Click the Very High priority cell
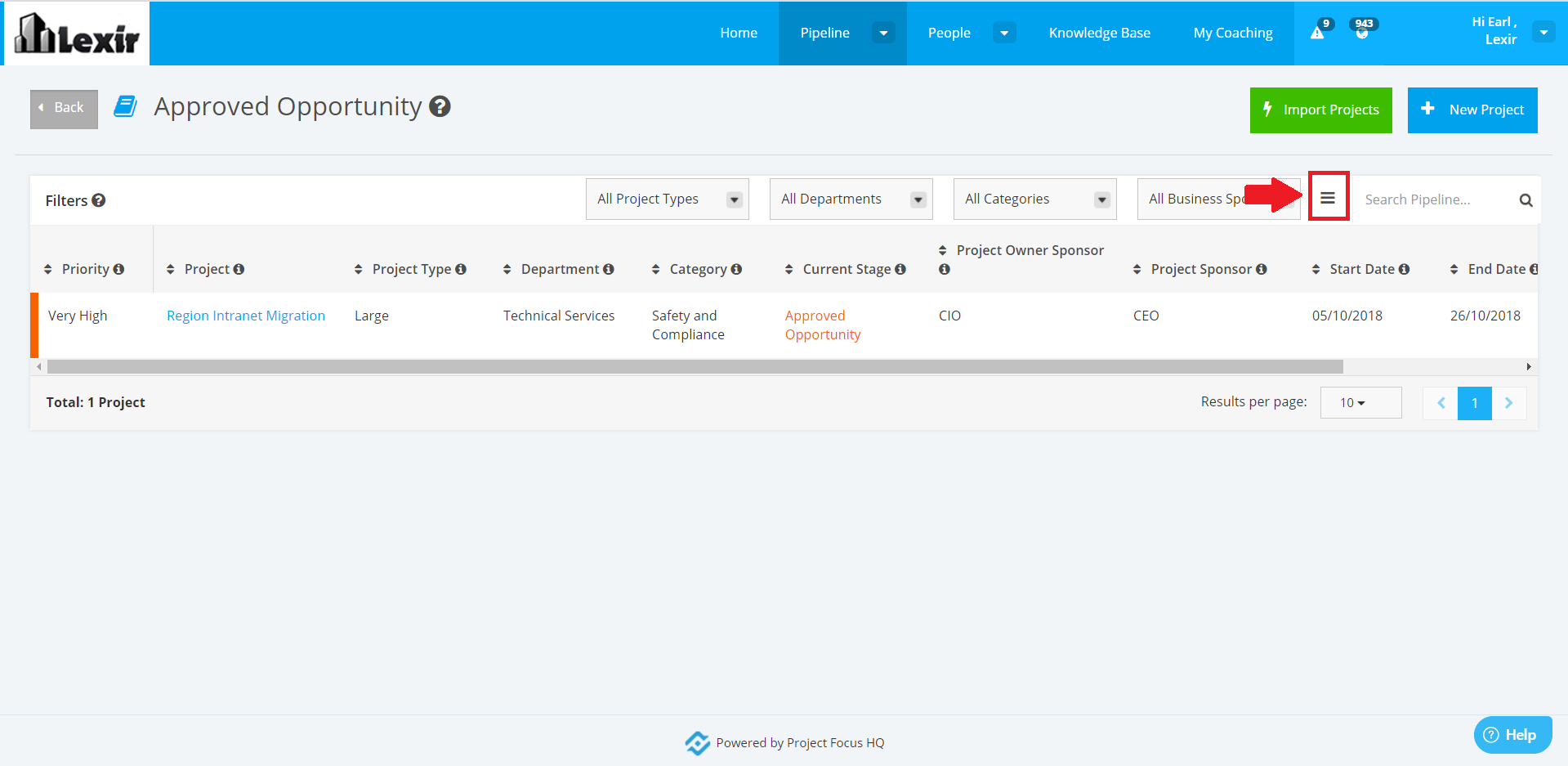The height and width of the screenshot is (766, 1568). coord(78,316)
